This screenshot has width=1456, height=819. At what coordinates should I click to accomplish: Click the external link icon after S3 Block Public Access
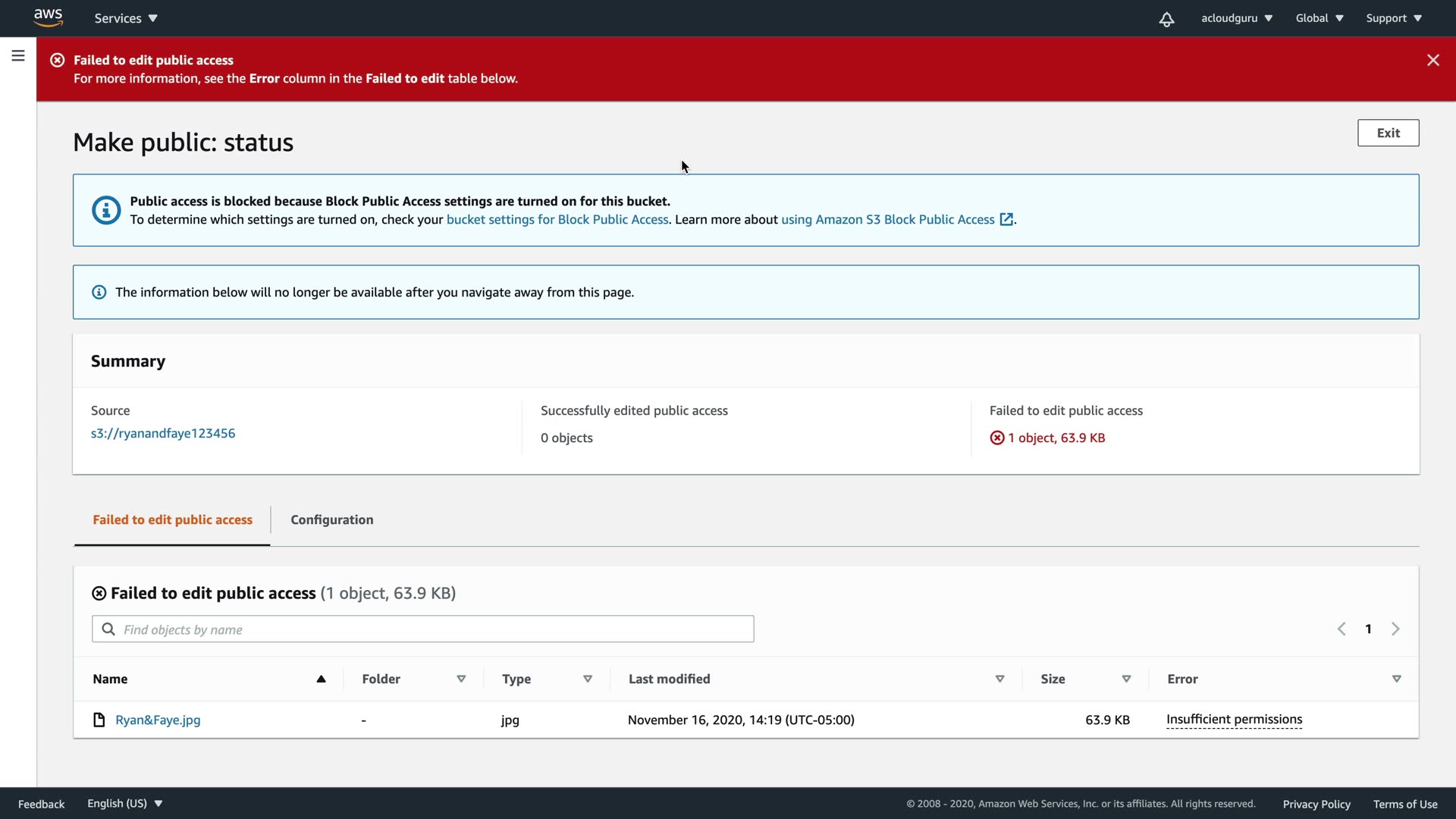1006,219
